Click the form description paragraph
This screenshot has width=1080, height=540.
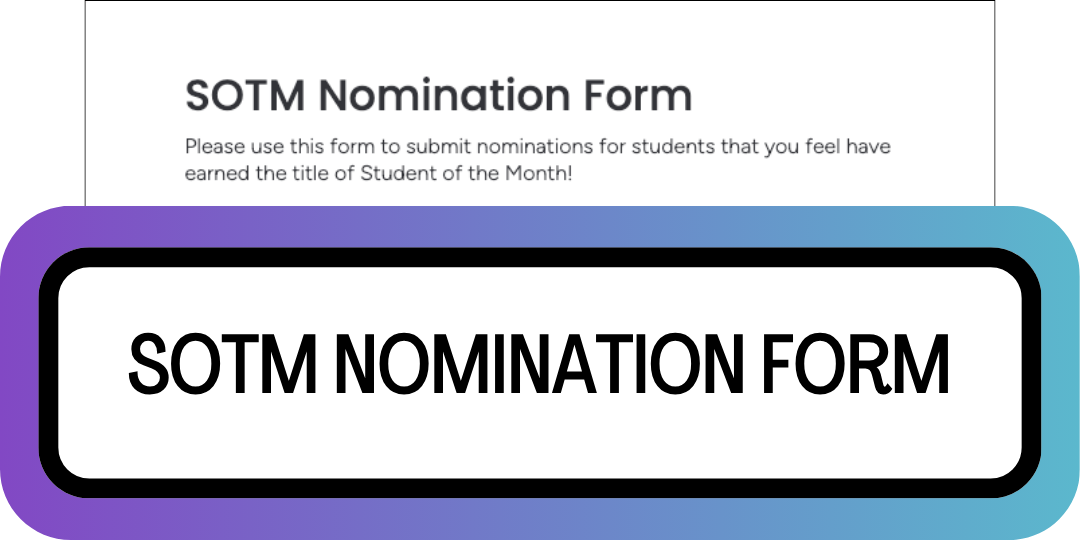pos(537,160)
